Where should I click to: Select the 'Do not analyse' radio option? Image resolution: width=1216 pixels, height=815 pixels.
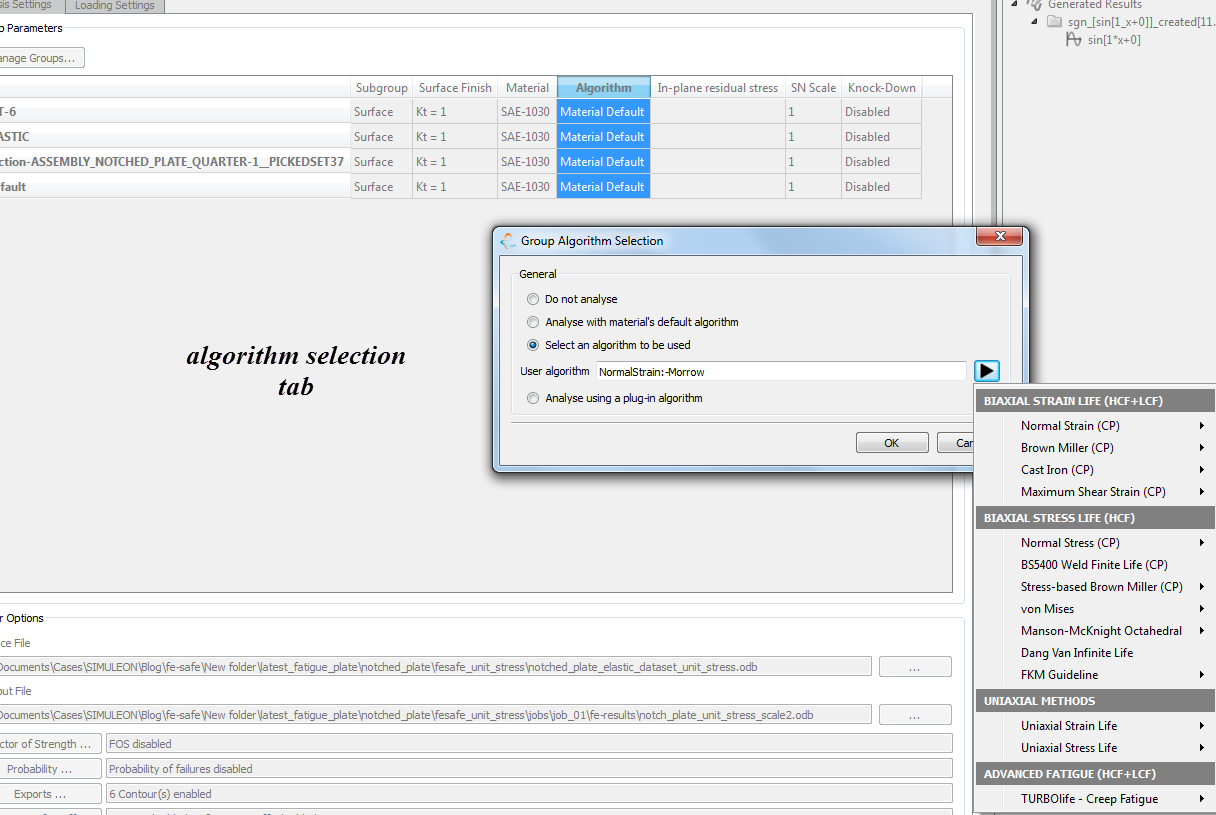click(x=531, y=298)
